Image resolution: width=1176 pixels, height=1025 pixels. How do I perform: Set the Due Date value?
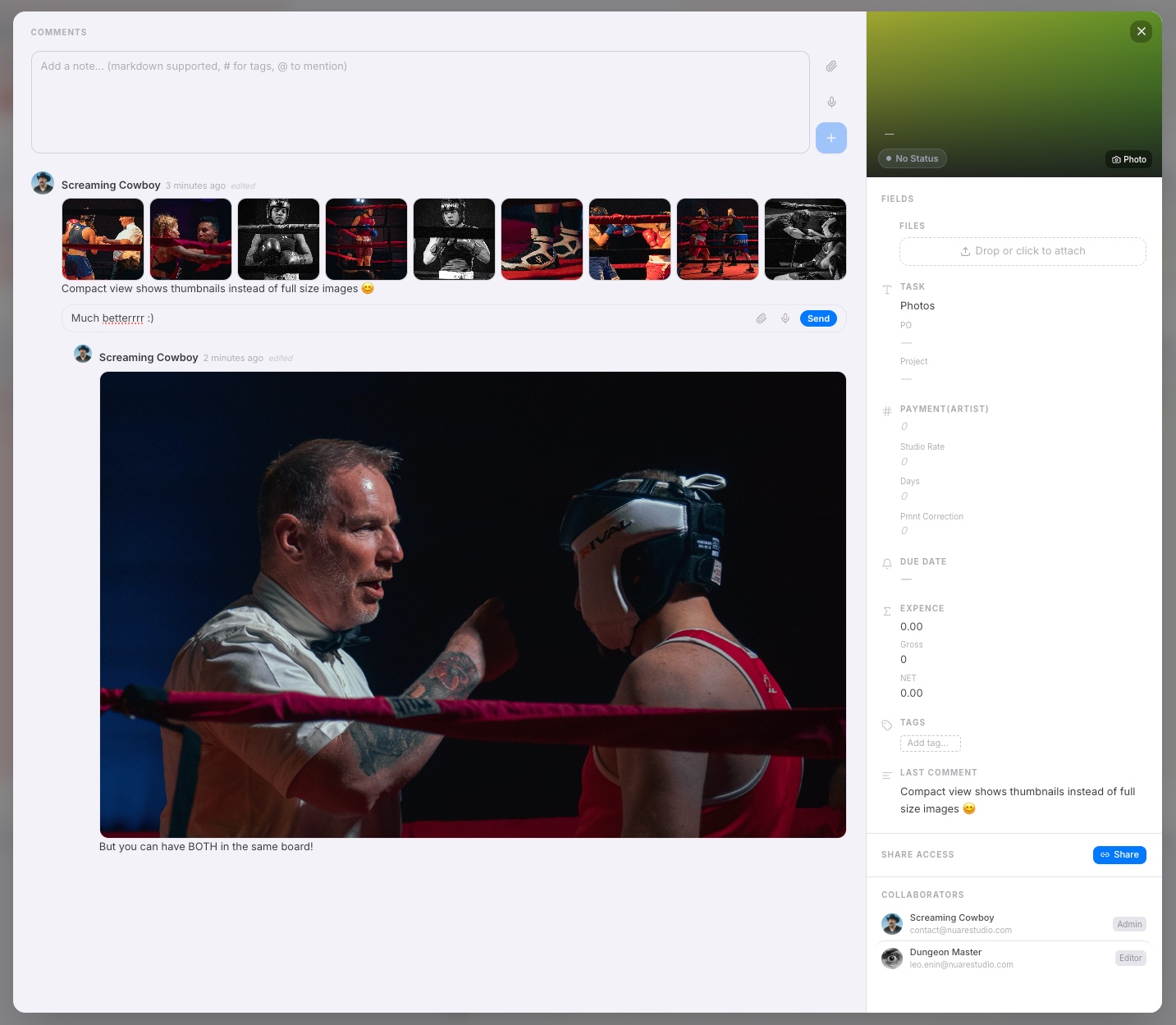(x=906, y=579)
